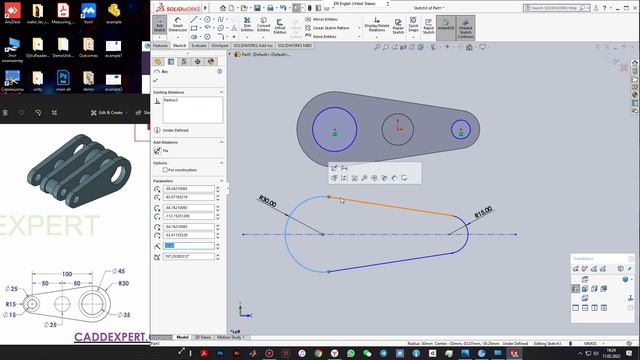Click the Convert Entities tool
The image size is (640, 360).
click(263, 24)
